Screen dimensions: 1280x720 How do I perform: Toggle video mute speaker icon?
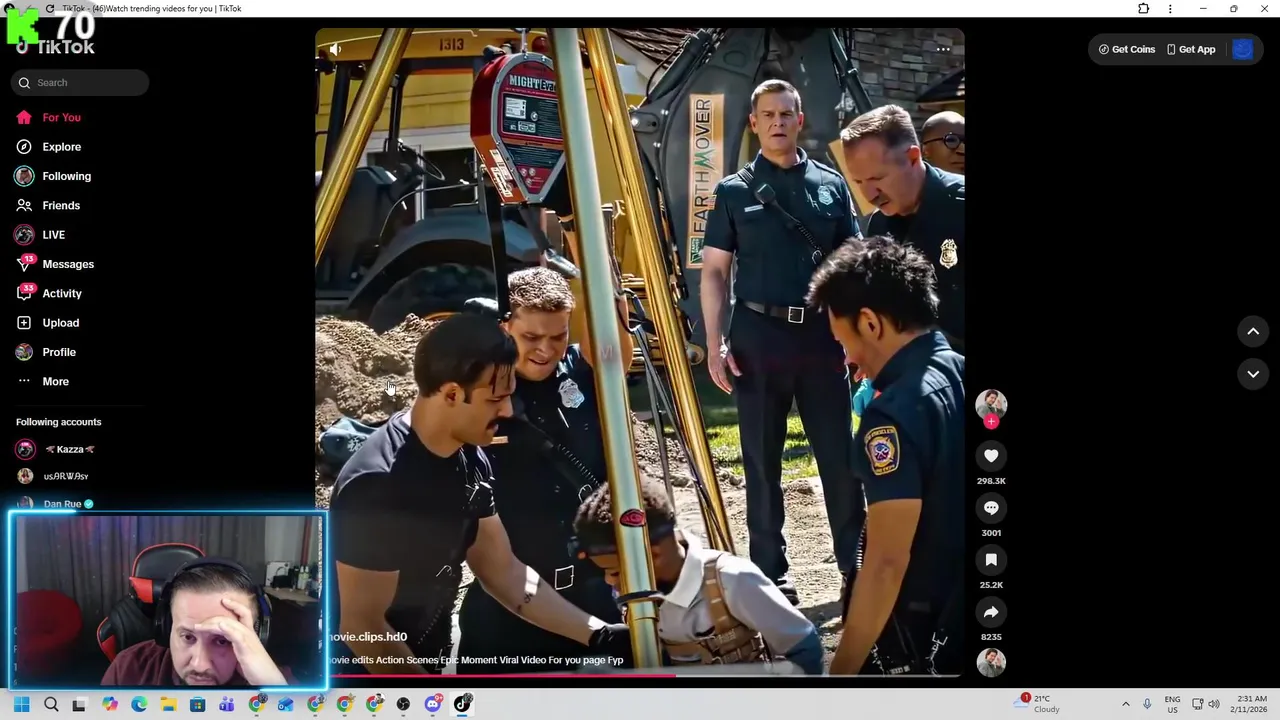[336, 49]
